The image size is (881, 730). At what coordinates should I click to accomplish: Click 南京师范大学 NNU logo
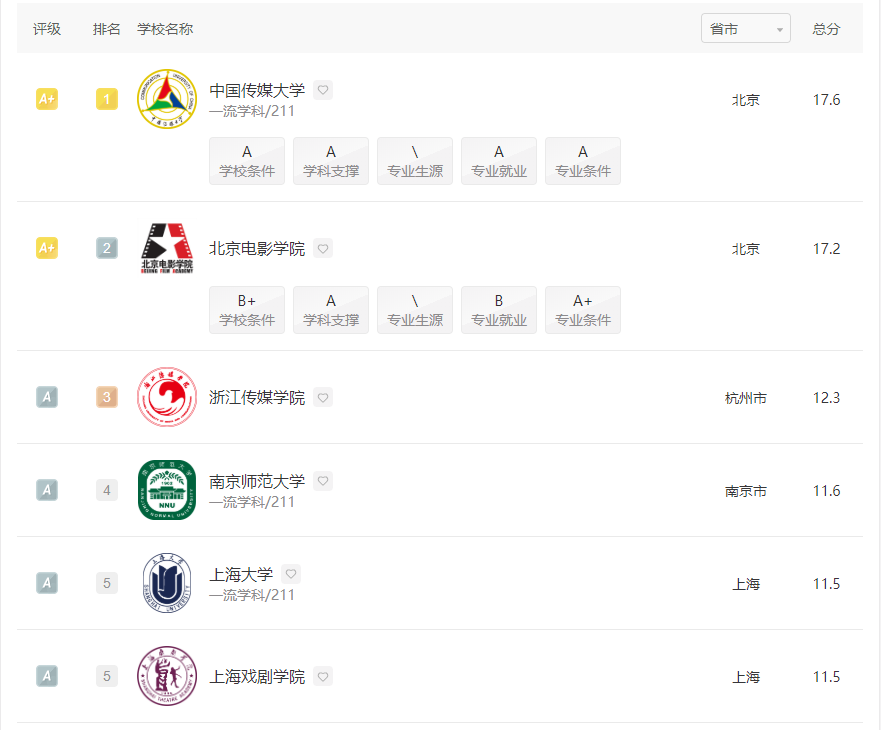[x=167, y=490]
